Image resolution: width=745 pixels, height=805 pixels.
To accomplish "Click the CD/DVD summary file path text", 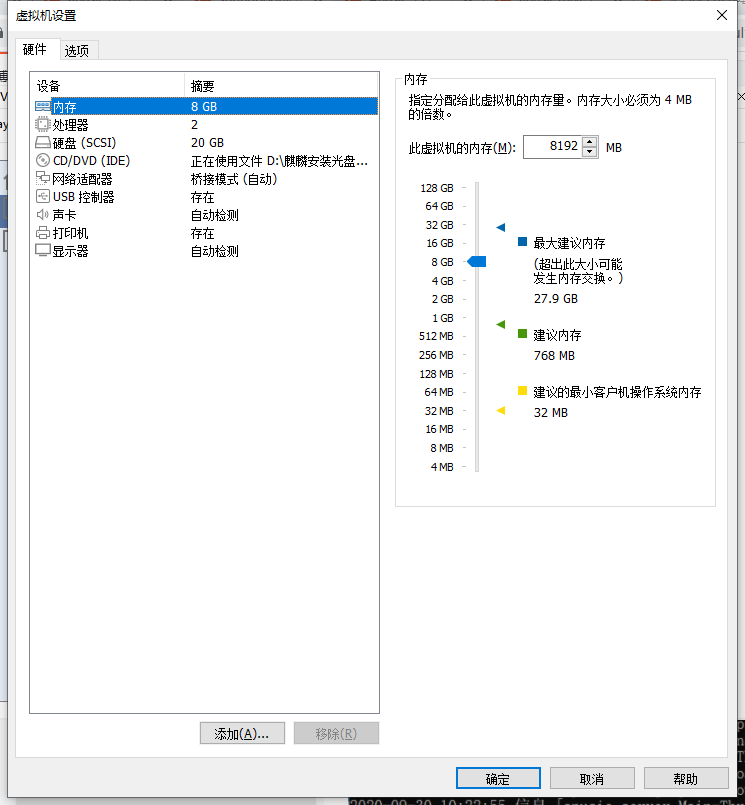I will click(x=279, y=161).
